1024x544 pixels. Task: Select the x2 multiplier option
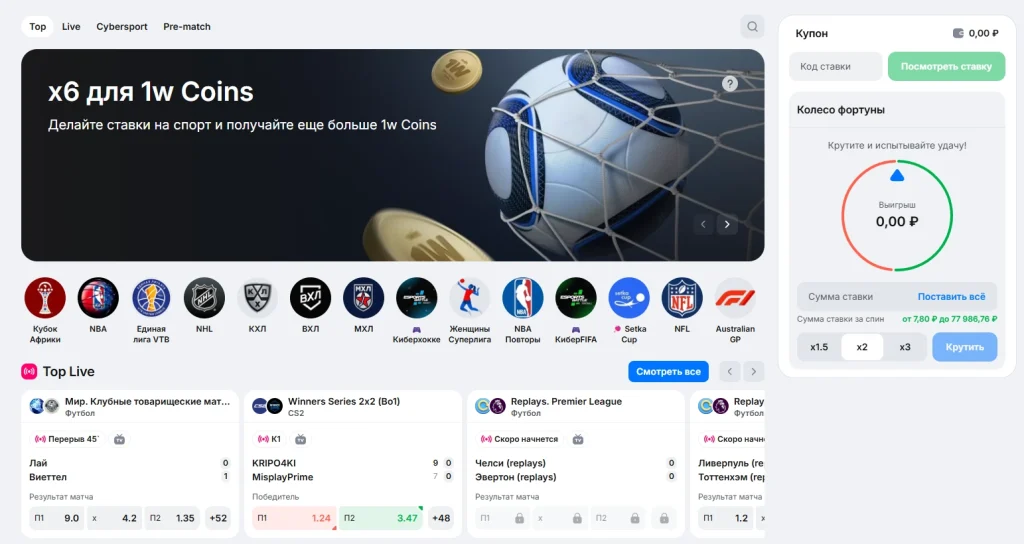point(862,347)
